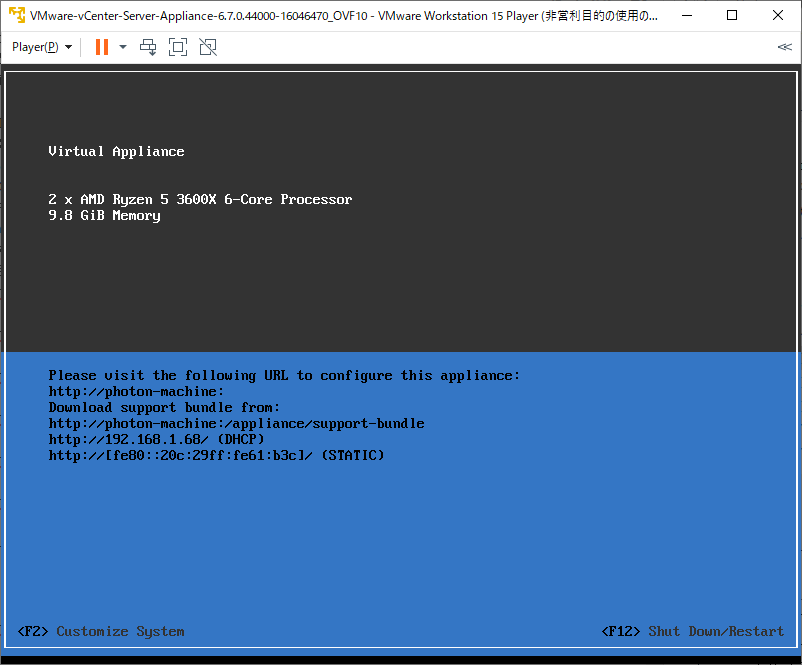Click the Send Ctrl+Alt+Del icon

click(x=148, y=47)
